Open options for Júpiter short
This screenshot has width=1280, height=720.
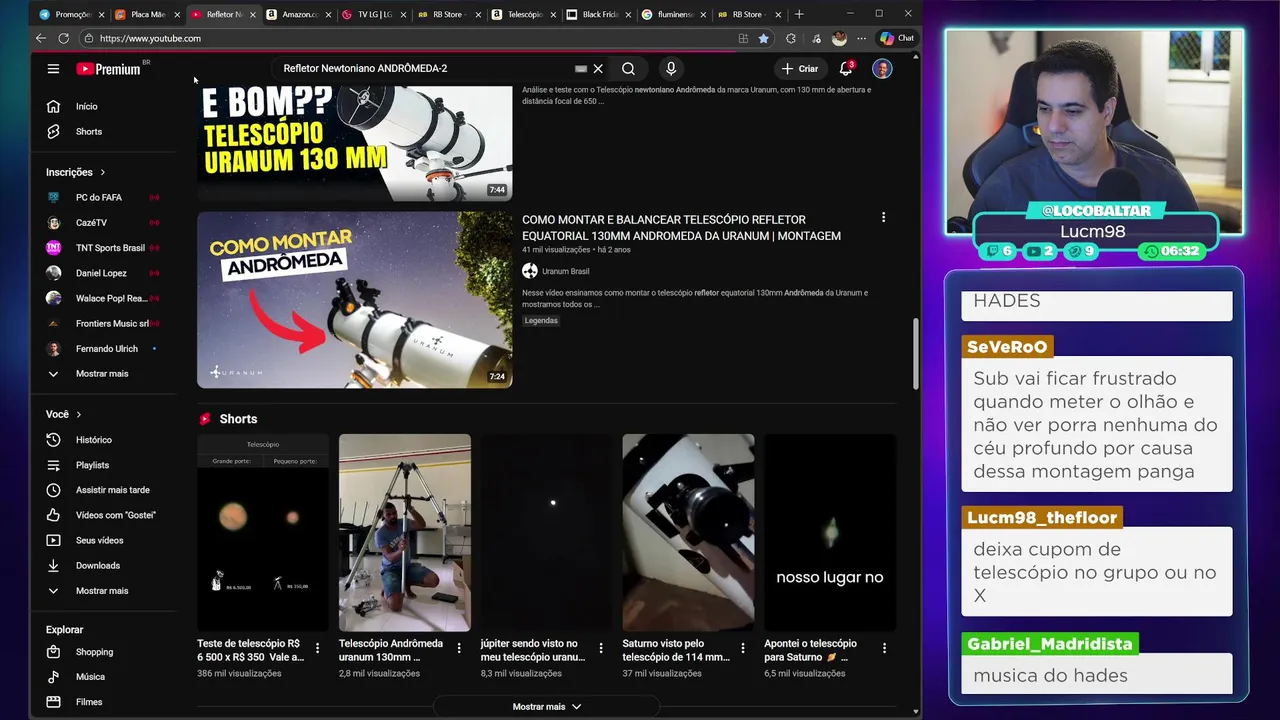click(601, 648)
